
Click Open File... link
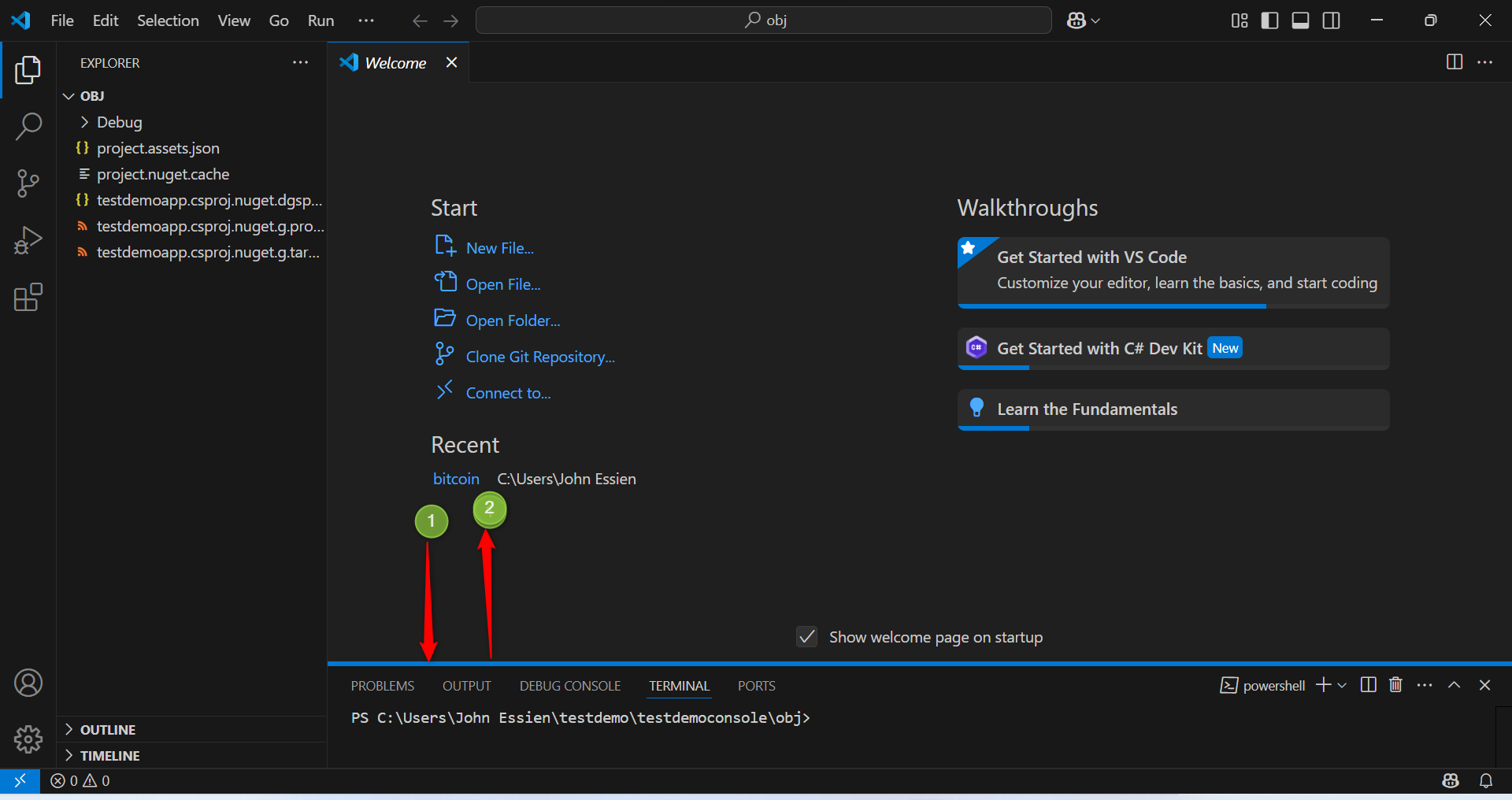click(487, 283)
